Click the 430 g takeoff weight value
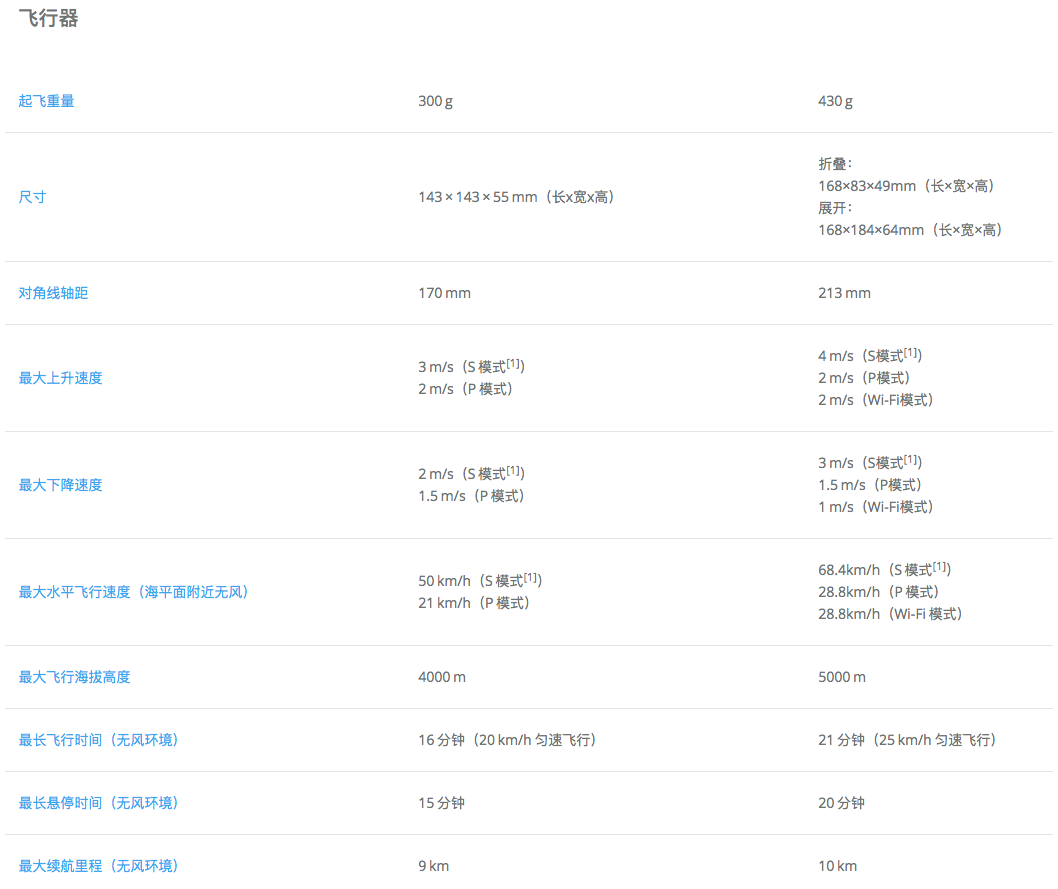 835,101
